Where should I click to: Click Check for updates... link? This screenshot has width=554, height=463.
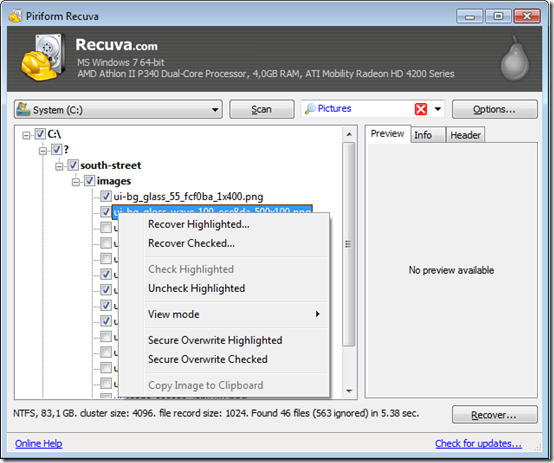pos(478,444)
